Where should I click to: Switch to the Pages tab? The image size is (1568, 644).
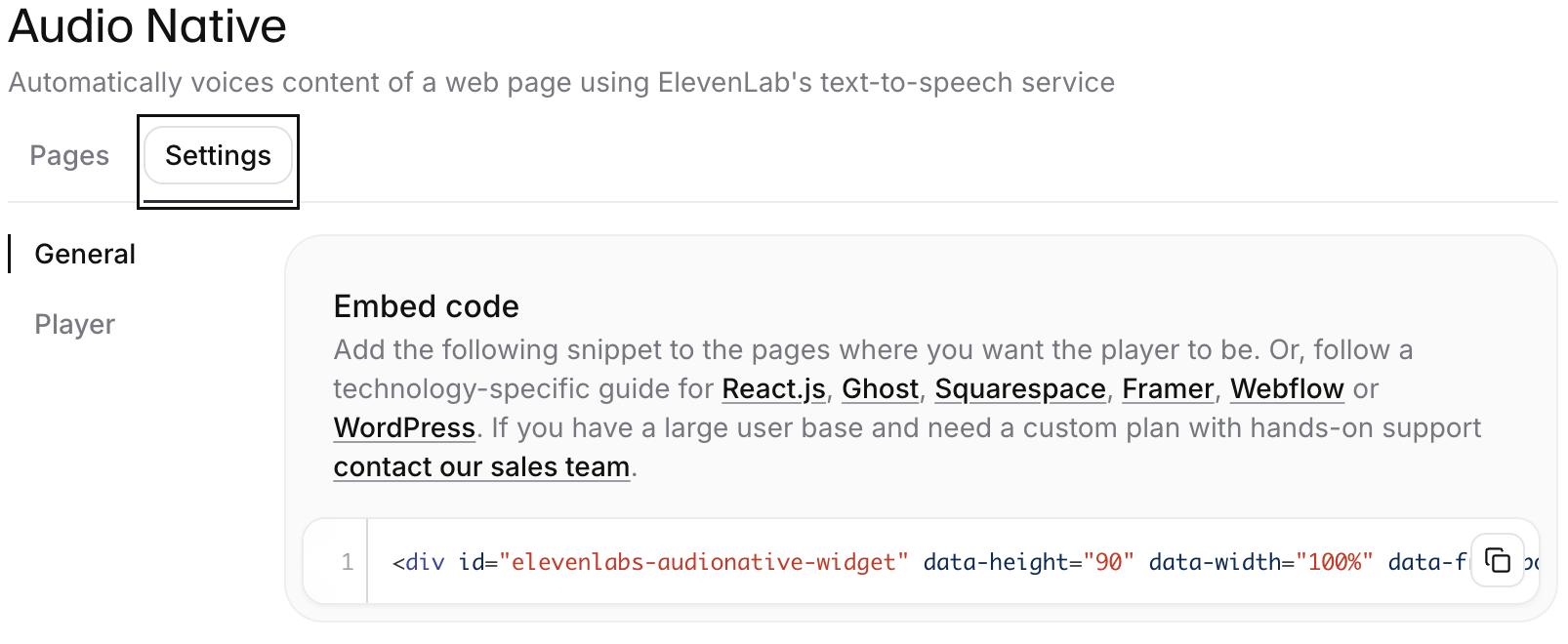coord(69,156)
